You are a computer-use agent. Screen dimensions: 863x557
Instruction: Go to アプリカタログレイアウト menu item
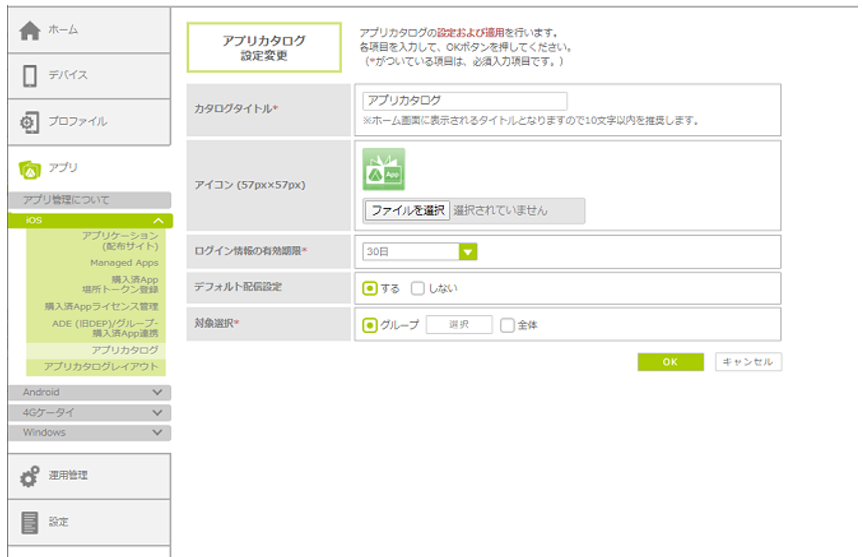tap(100, 367)
